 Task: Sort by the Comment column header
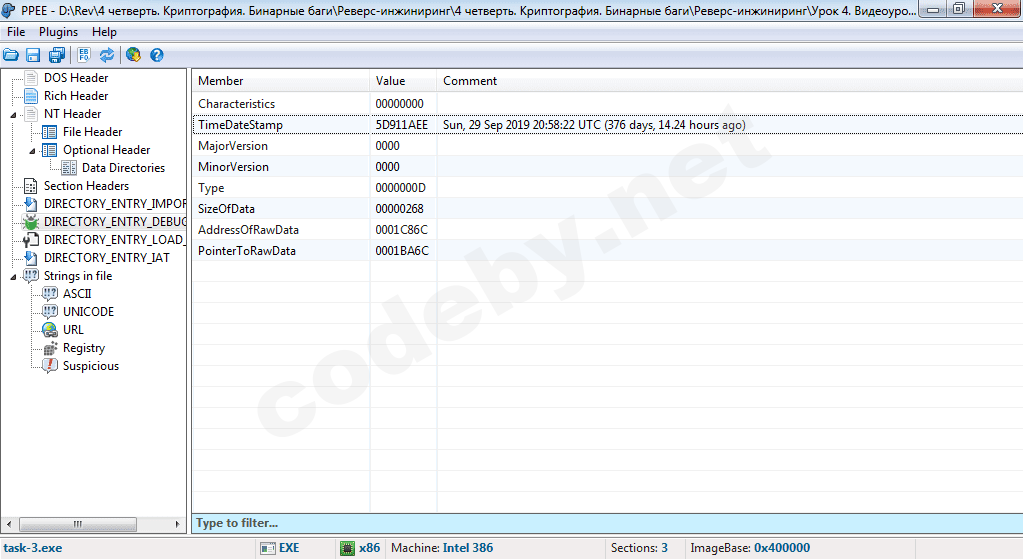pos(729,81)
